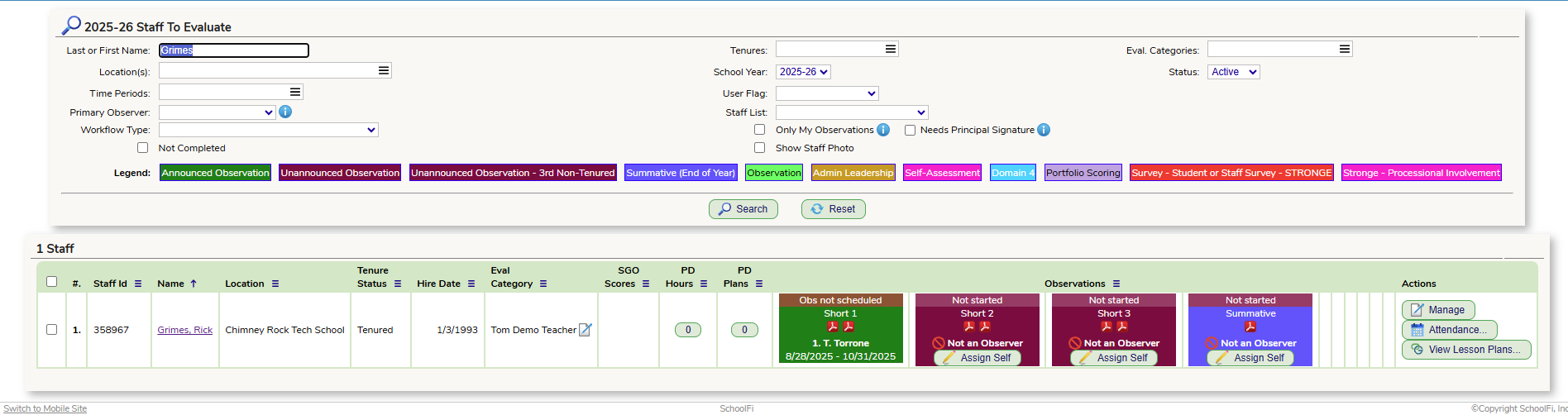This screenshot has width=1568, height=415.
Task: Open first PDF icon under Short 3
Action: pyautogui.click(x=1107, y=327)
